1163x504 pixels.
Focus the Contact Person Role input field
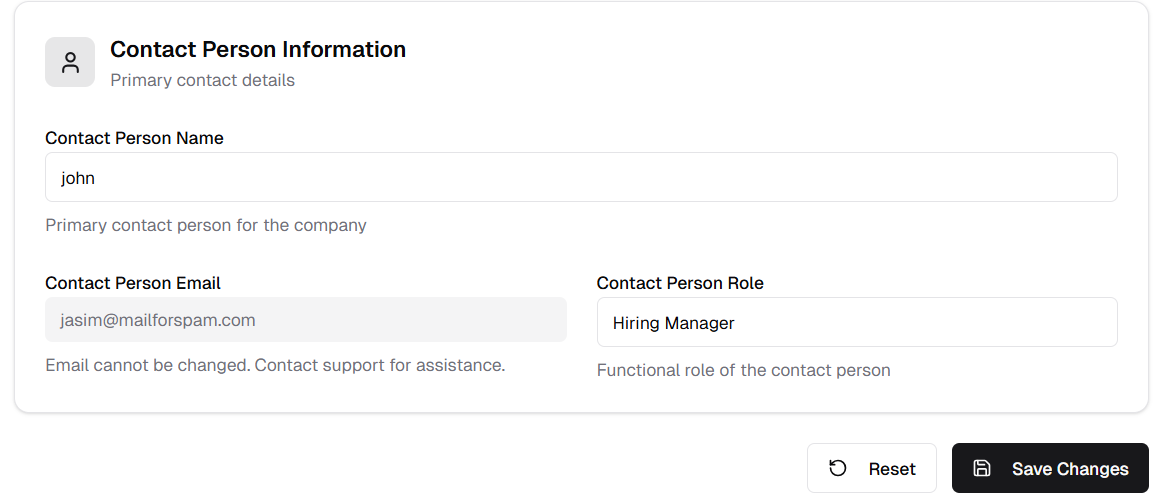(857, 322)
